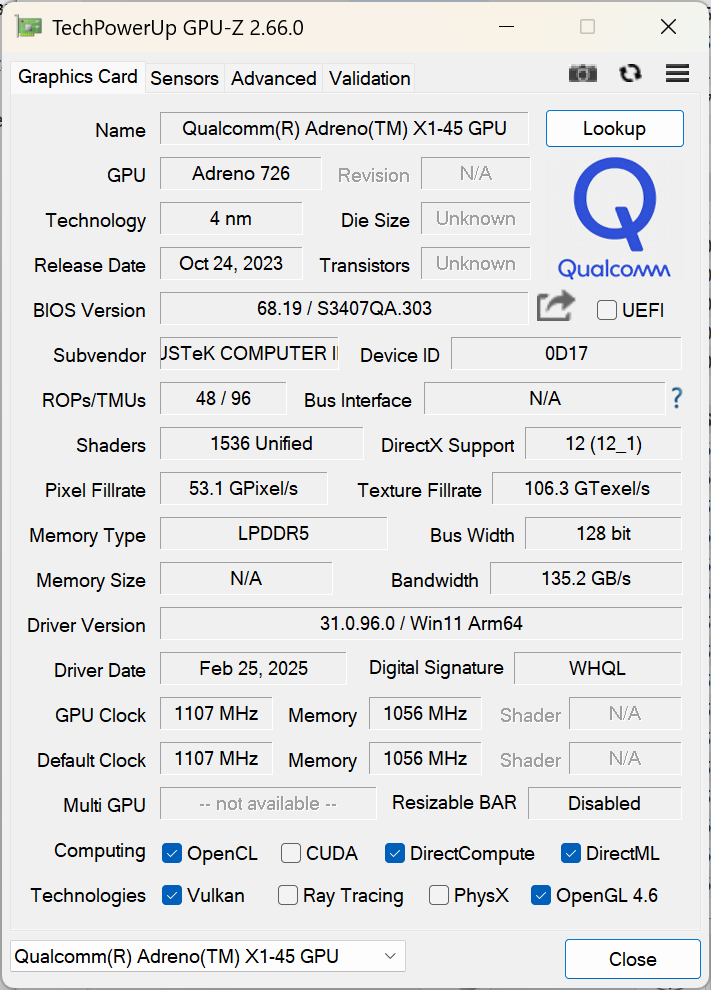711x990 pixels.
Task: Click the Driver Date field Feb 25, 2025
Action: (x=253, y=668)
